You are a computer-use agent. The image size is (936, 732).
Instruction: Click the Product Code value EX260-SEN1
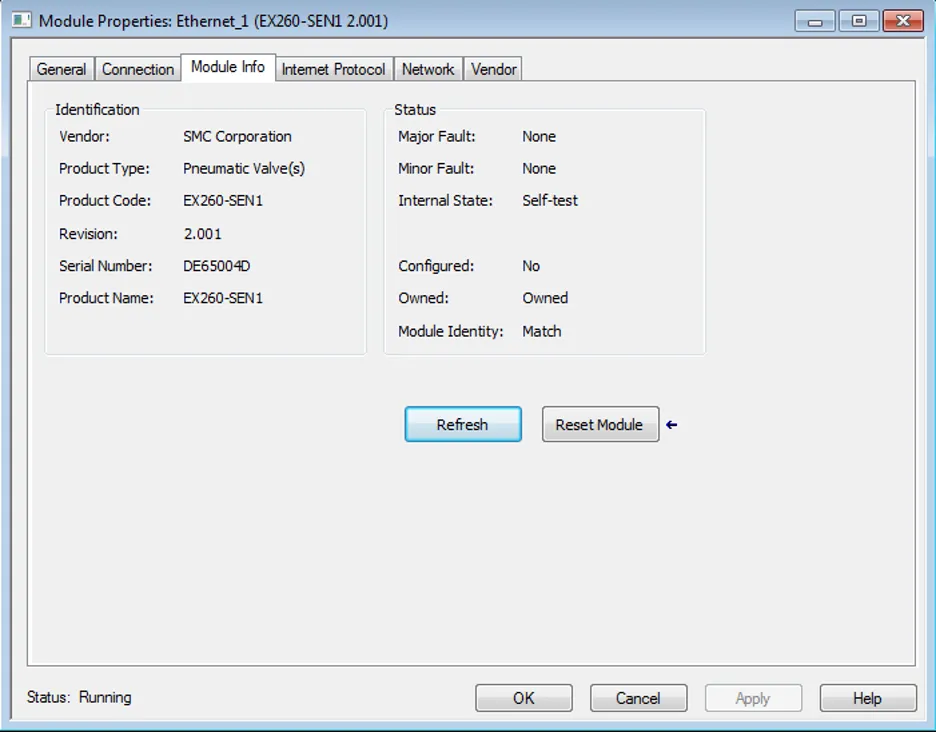click(223, 201)
